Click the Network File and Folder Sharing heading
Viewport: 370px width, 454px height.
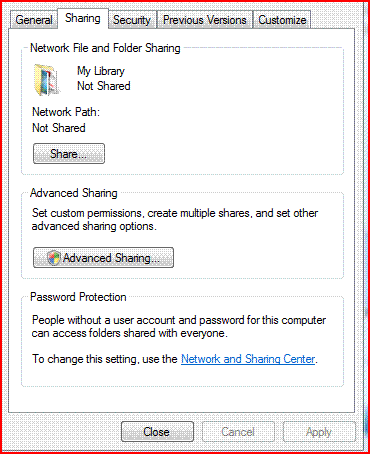(x=105, y=48)
